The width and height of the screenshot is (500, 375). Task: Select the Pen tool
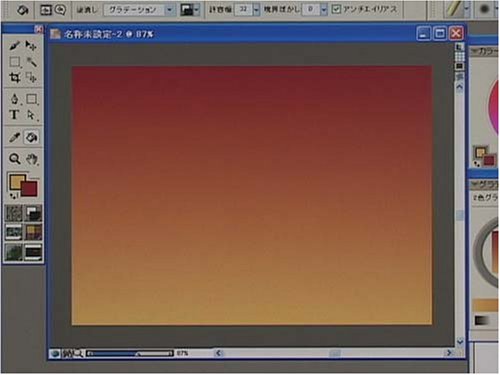(x=14, y=99)
